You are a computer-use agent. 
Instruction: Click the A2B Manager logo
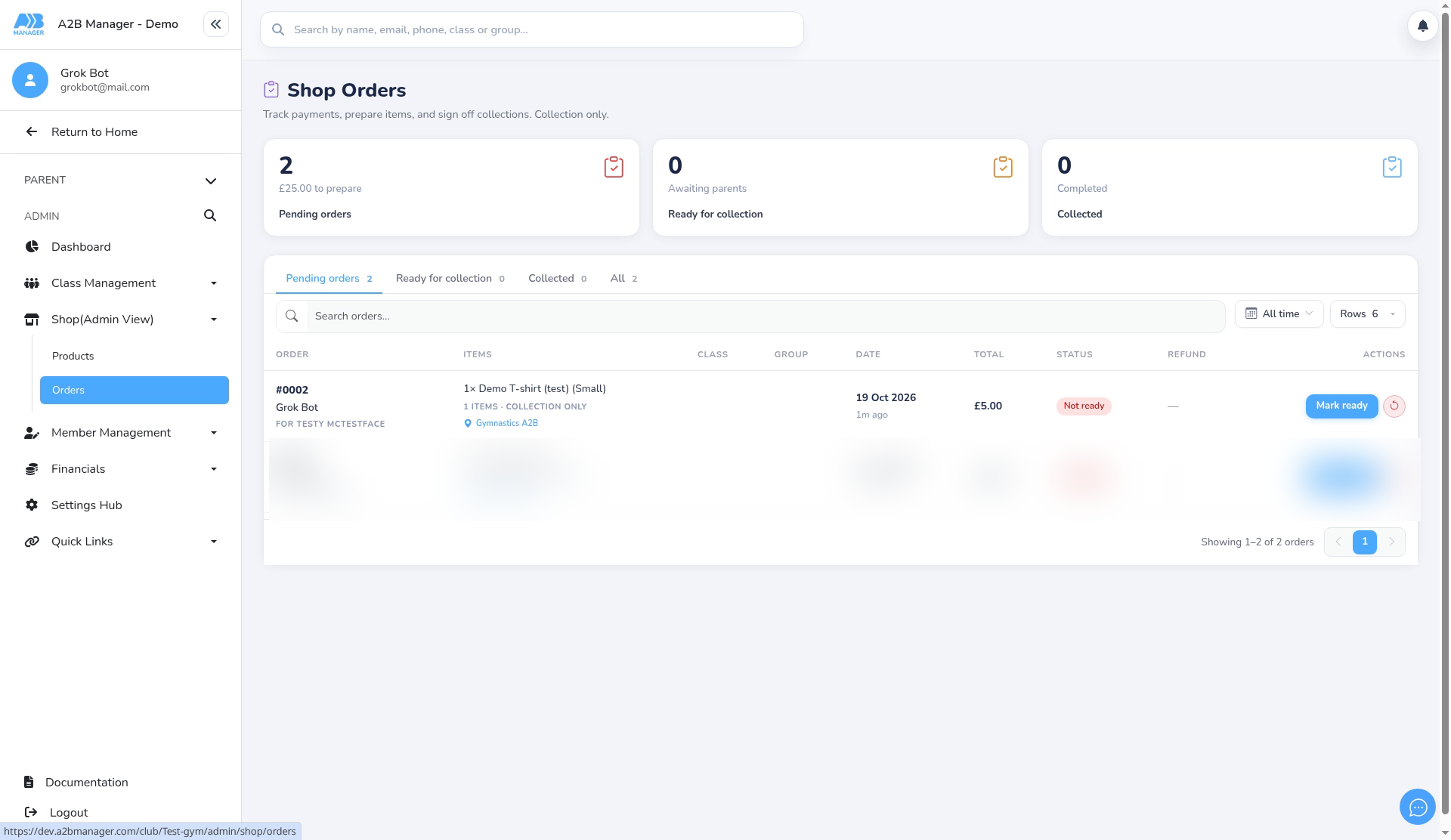click(29, 24)
